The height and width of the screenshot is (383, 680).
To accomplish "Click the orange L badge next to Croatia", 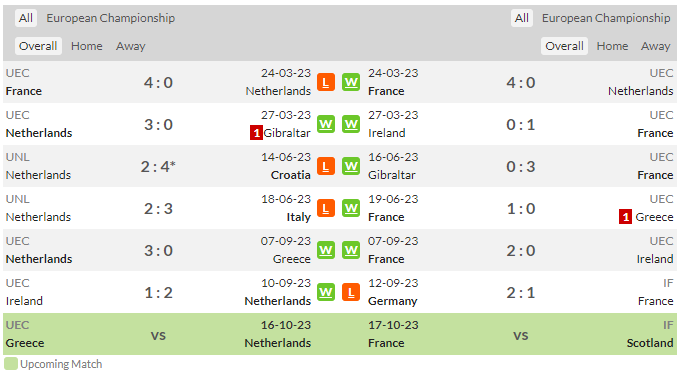I will (x=326, y=166).
